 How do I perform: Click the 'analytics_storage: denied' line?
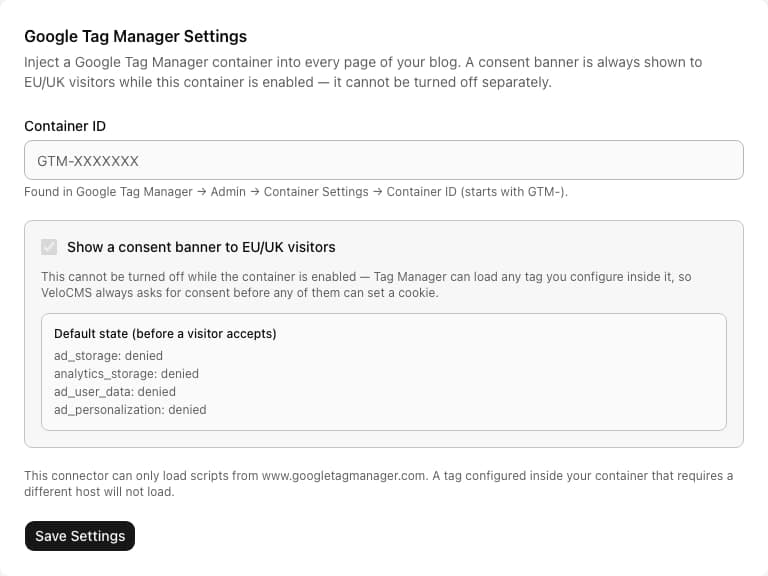tap(126, 374)
